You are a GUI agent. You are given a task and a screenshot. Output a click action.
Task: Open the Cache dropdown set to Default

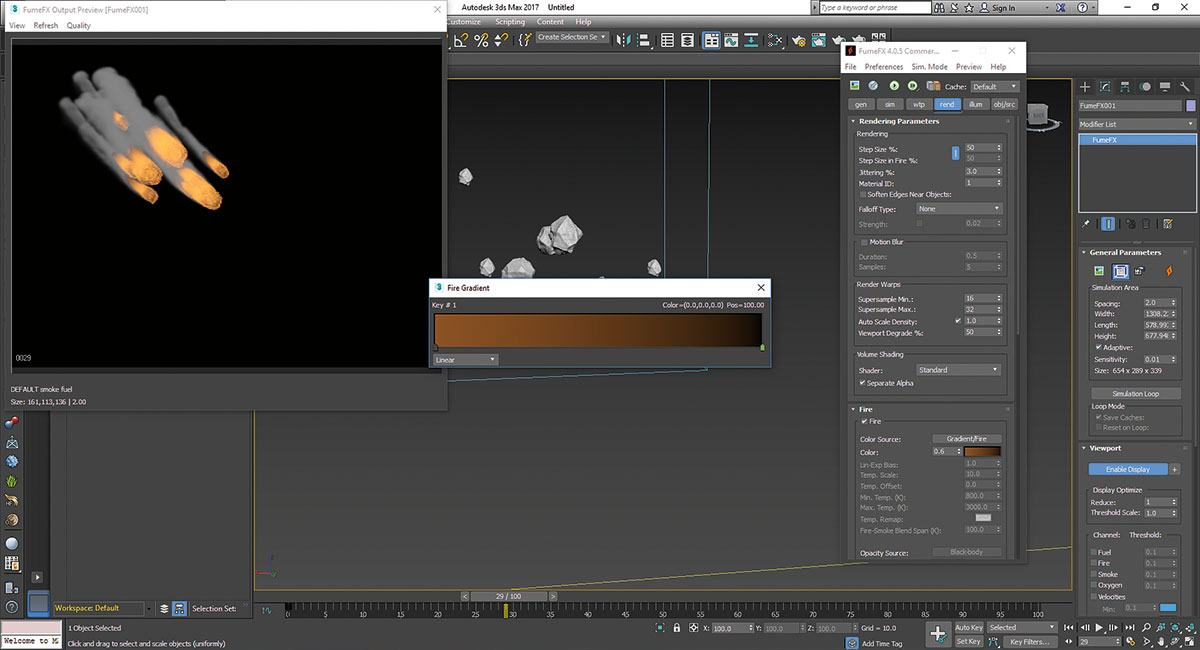[x=995, y=87]
